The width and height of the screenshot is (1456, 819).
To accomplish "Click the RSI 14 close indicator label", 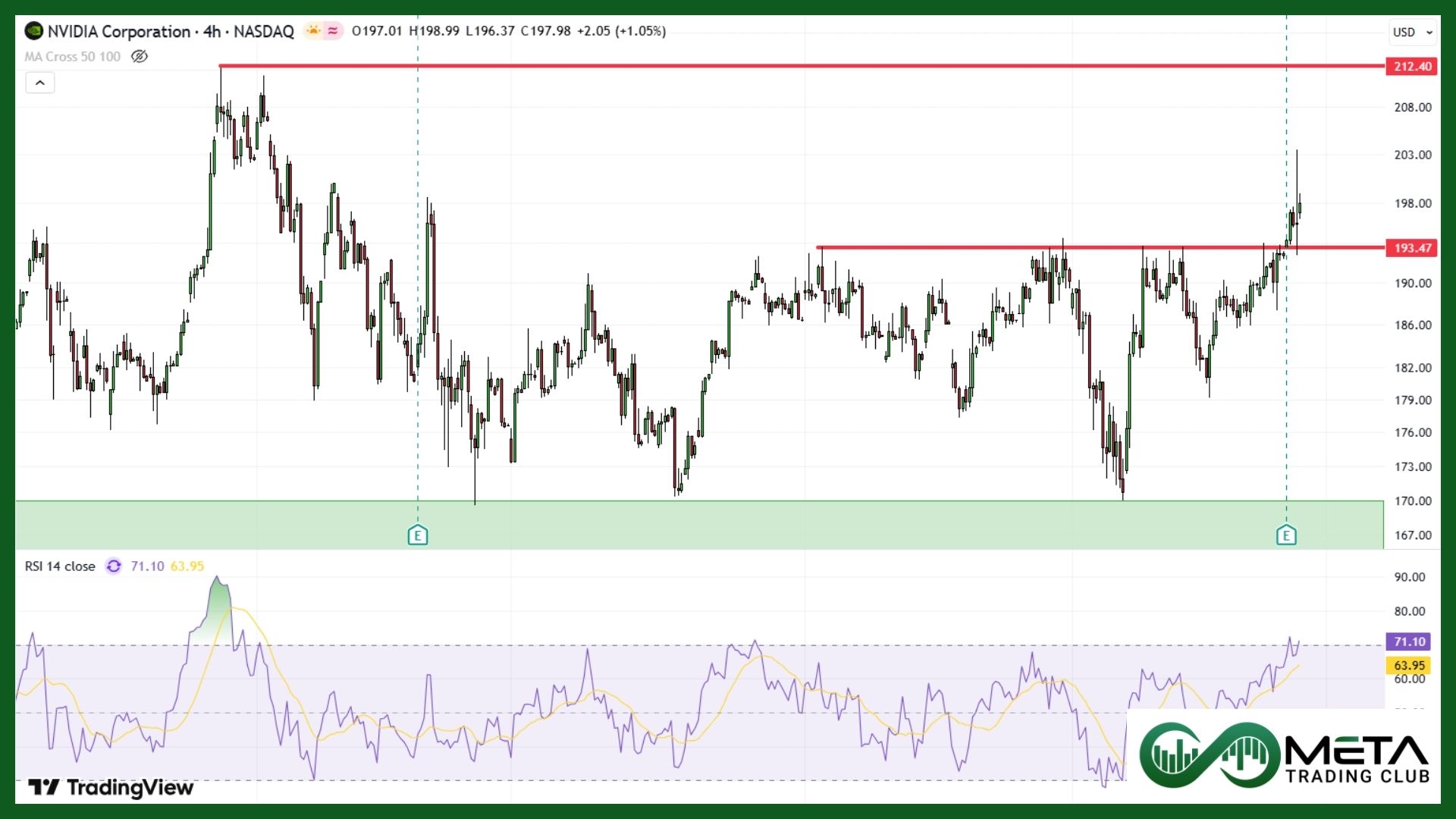I will 60,566.
